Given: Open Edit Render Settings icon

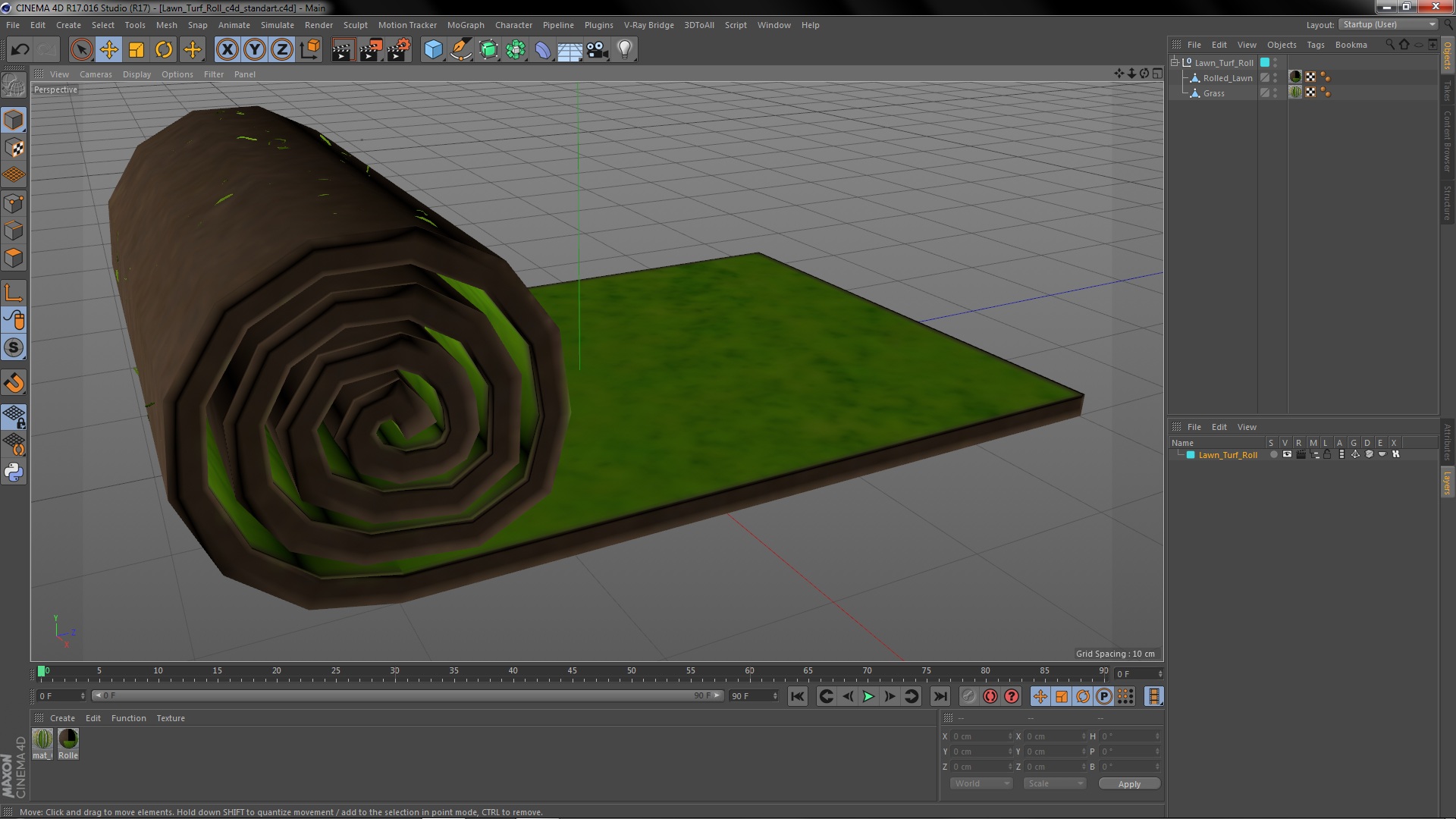Looking at the screenshot, I should (399, 50).
